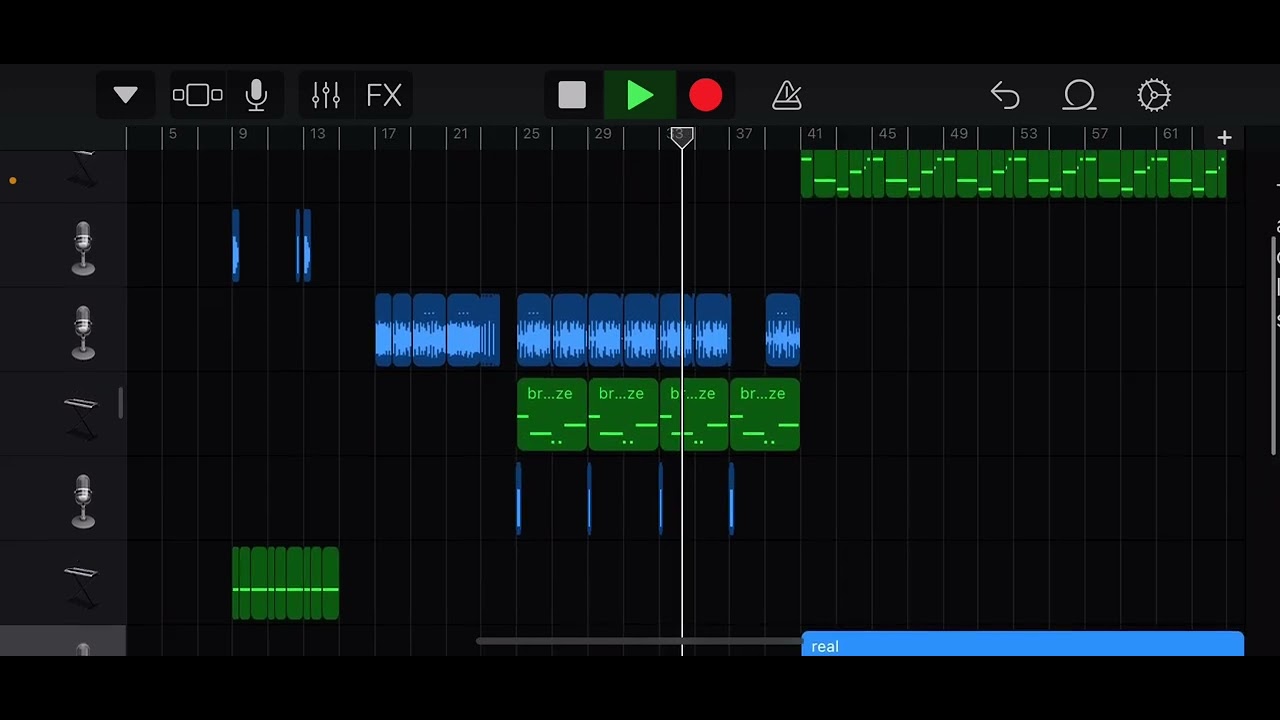Image resolution: width=1280 pixels, height=720 pixels.
Task: Stop playback with the square button
Action: point(572,95)
